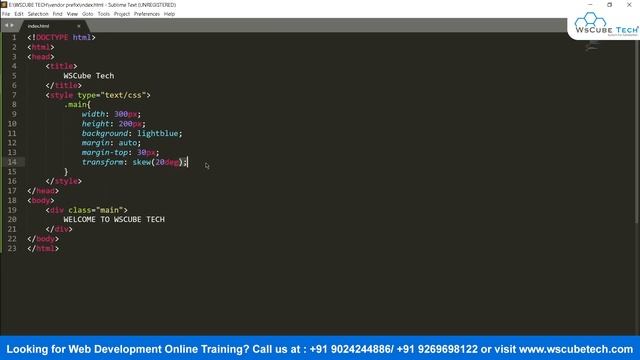The image size is (640, 360).
Task: Restore down the Sublime Text window
Action: click(610, 4)
